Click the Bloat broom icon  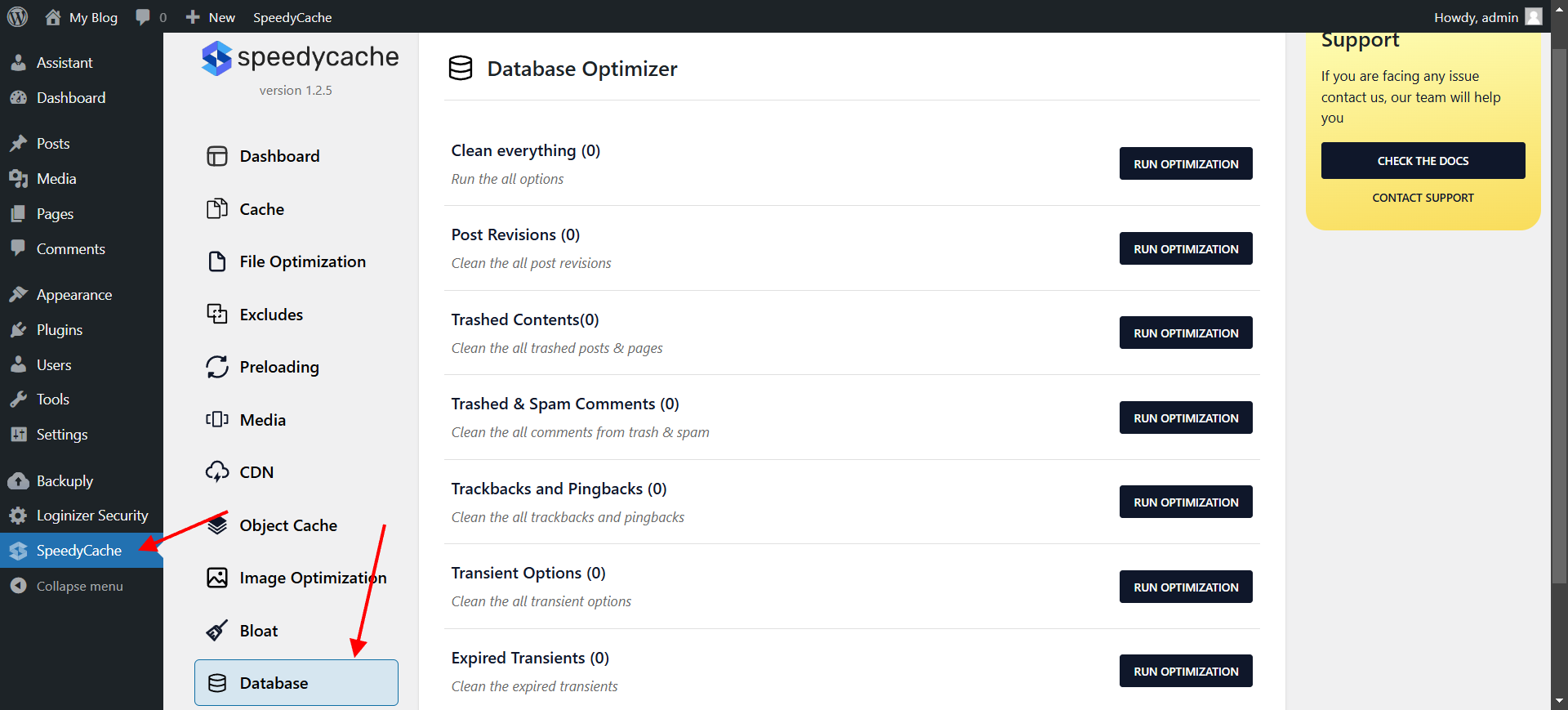[x=217, y=631]
